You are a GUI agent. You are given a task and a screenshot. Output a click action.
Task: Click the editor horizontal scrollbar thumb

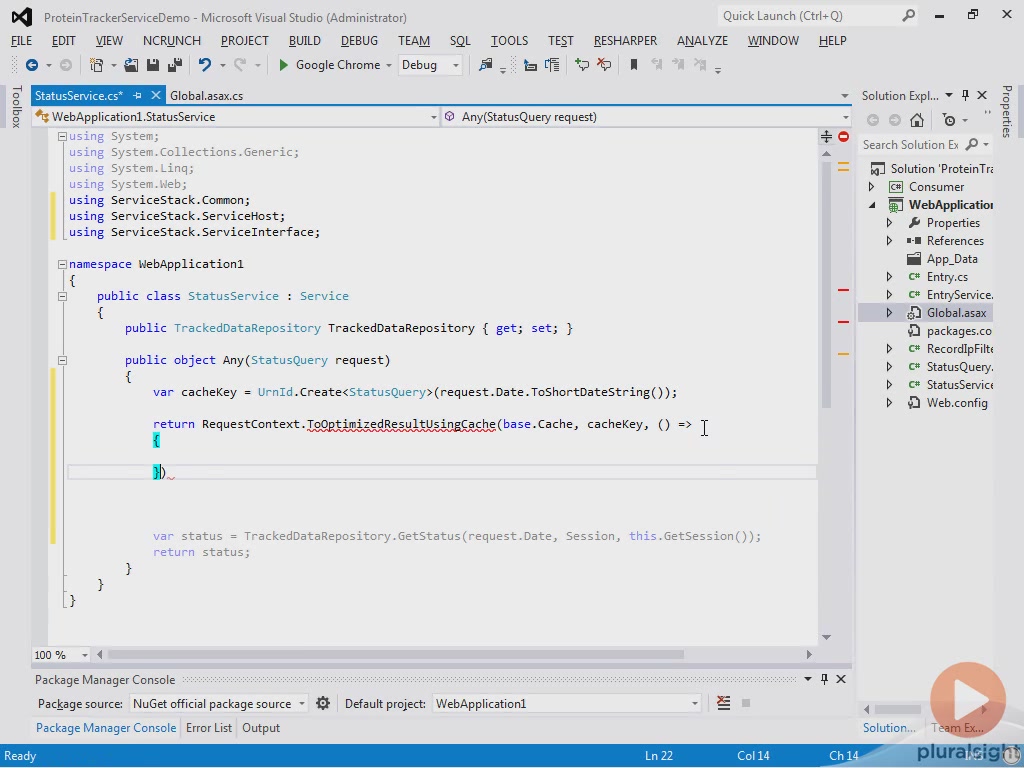pyautogui.click(x=396, y=654)
